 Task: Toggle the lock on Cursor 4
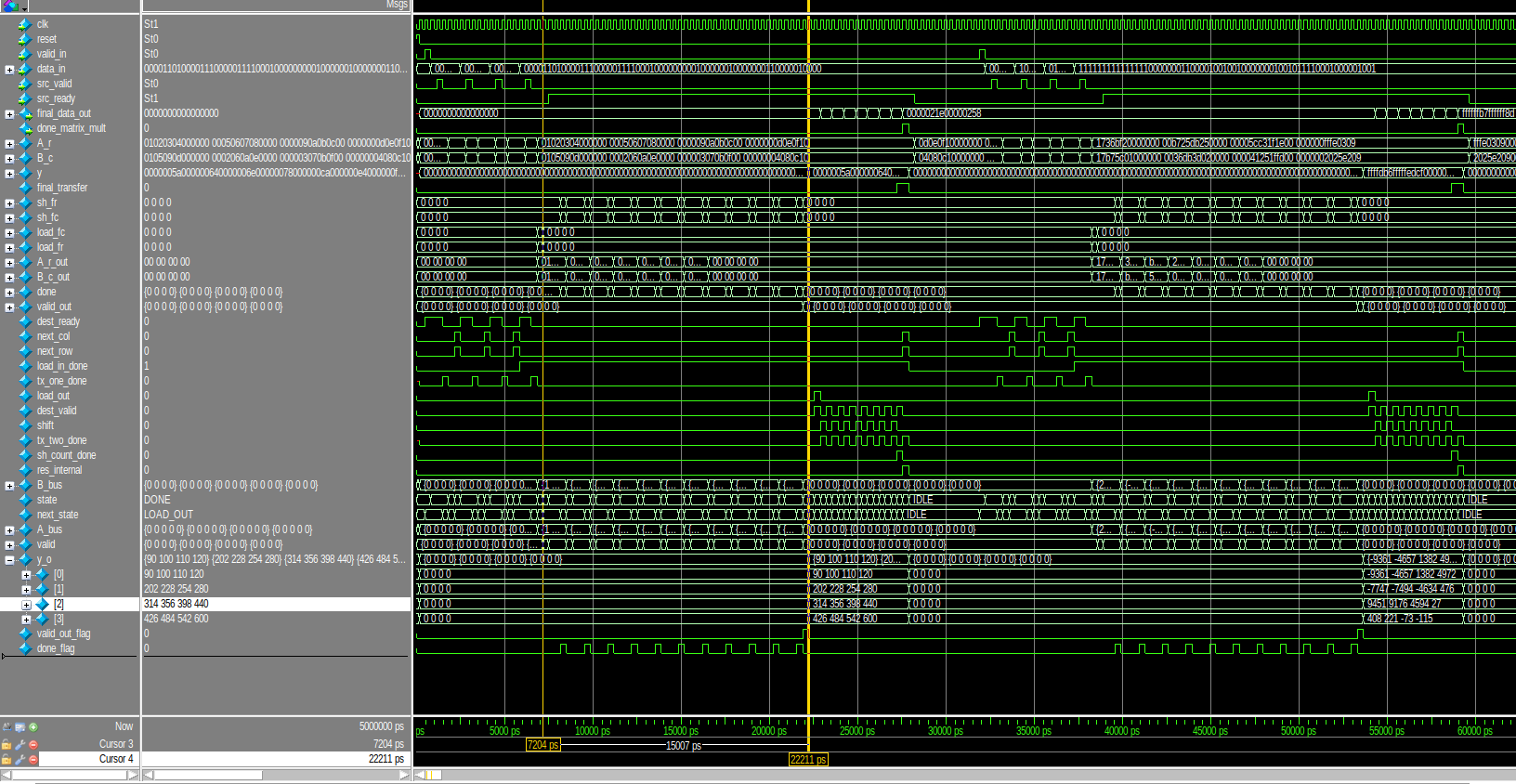tap(7, 759)
